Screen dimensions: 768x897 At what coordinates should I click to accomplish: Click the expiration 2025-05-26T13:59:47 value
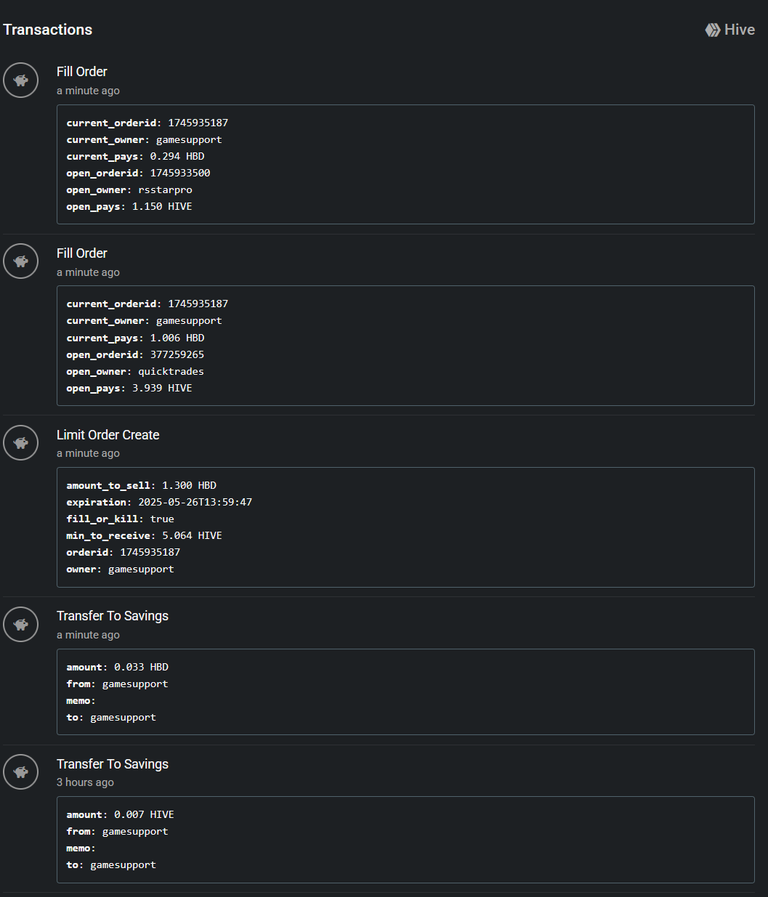coord(195,502)
